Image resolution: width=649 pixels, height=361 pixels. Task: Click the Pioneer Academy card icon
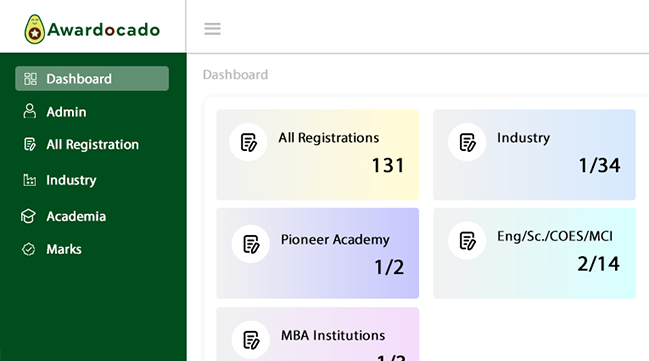coord(251,244)
